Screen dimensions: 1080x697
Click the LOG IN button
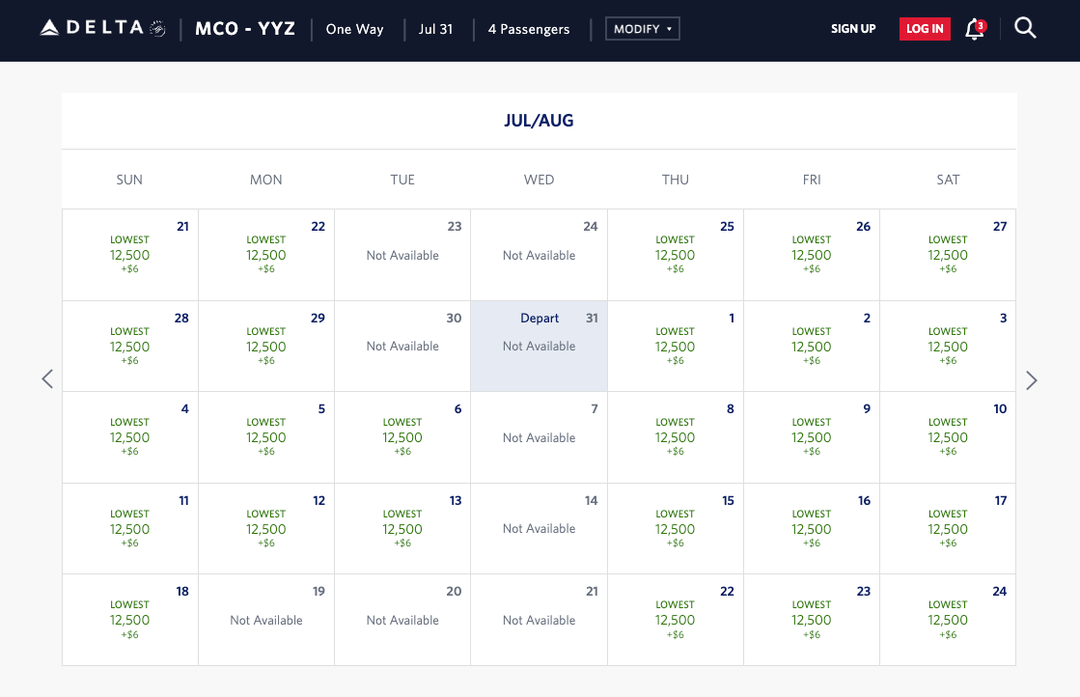tap(924, 28)
